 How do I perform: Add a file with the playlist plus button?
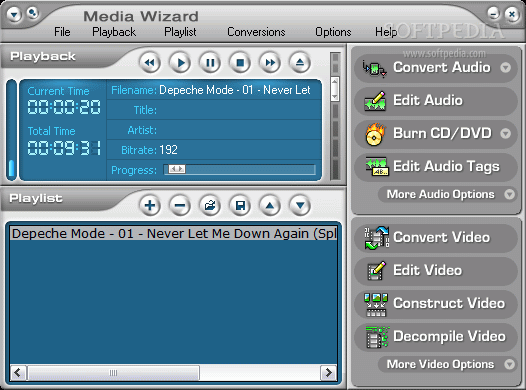(x=150, y=205)
